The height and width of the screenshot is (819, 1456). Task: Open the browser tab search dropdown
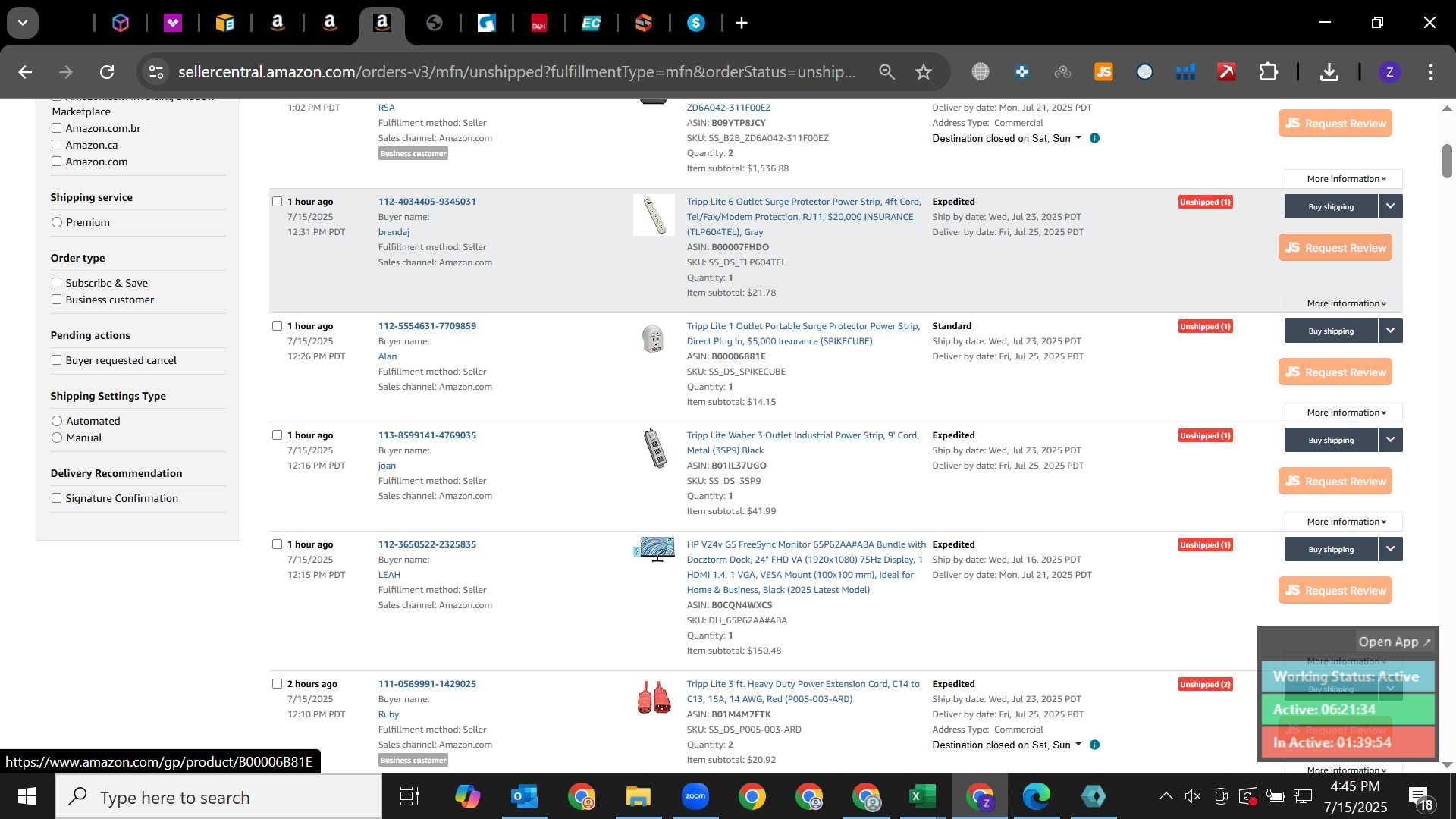[x=23, y=23]
